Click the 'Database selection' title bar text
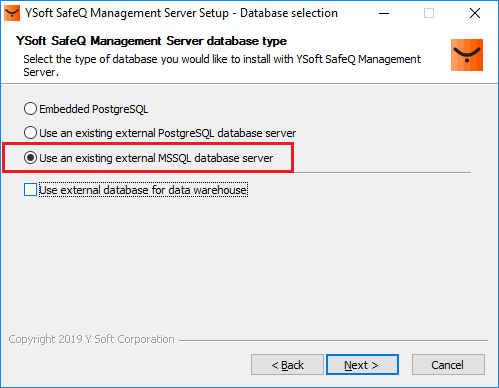The height and width of the screenshot is (388, 499). (x=289, y=13)
